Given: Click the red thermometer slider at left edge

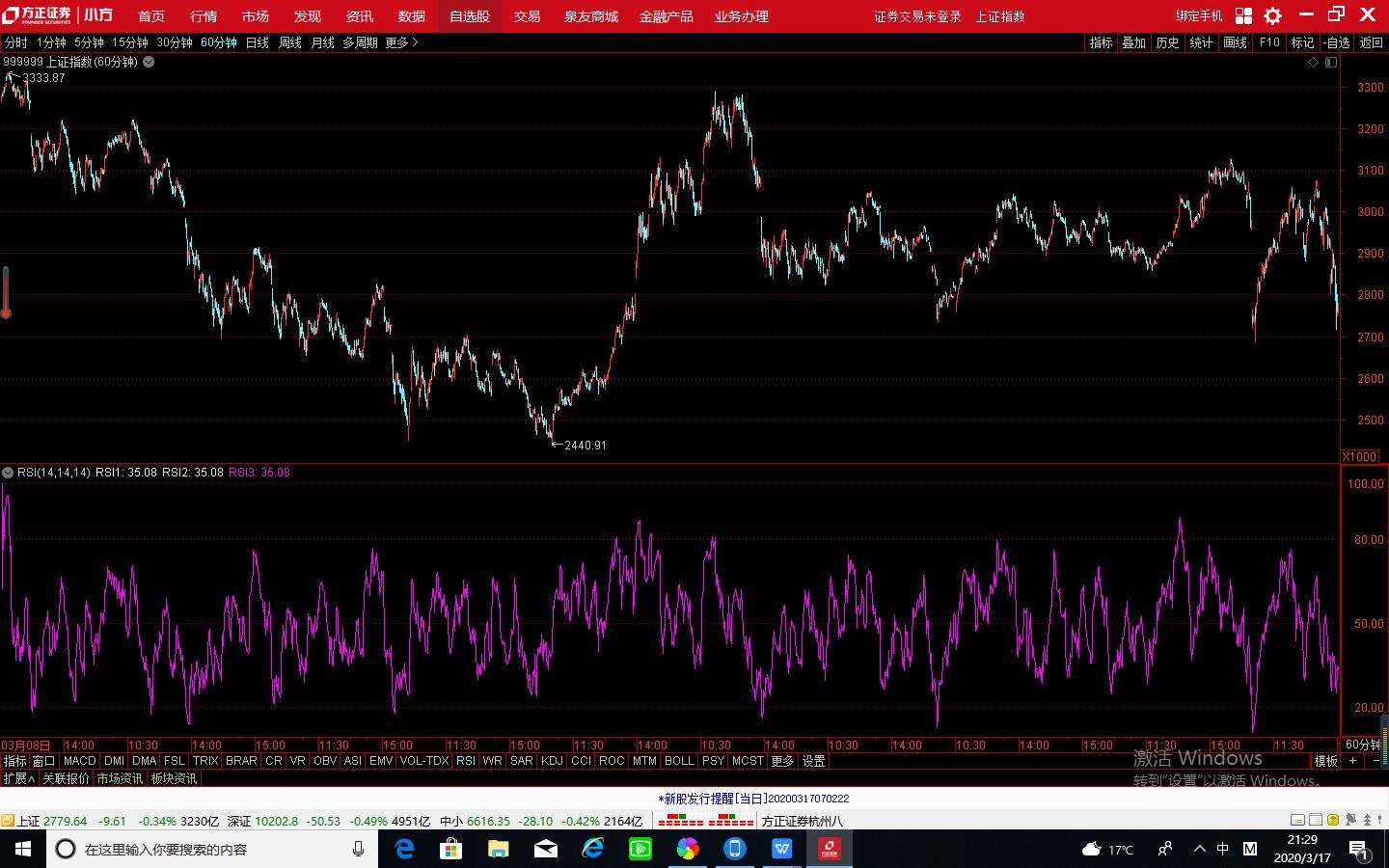Looking at the screenshot, I should point(5,292).
